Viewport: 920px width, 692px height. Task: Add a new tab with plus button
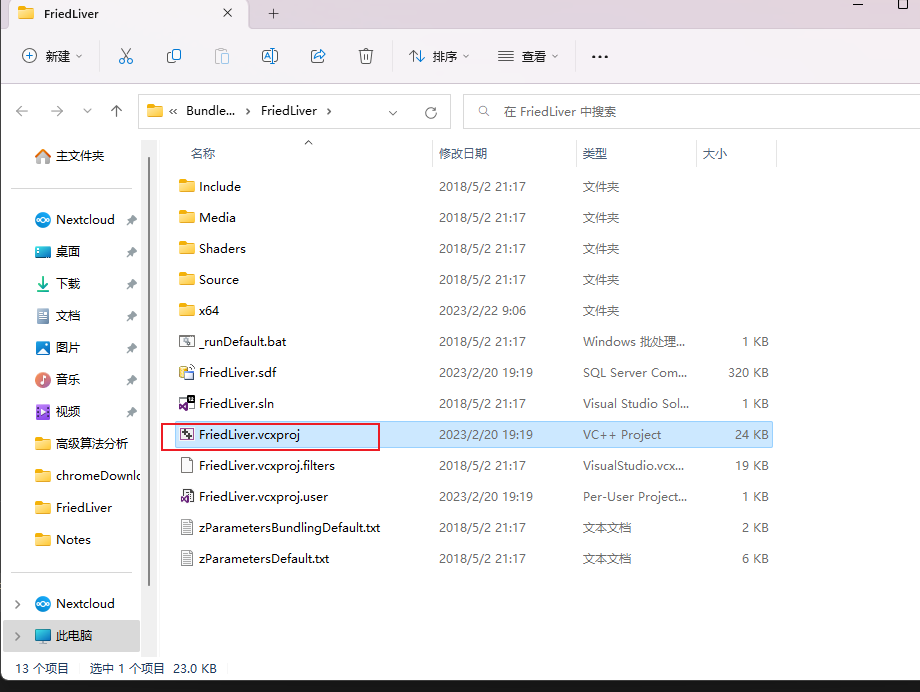273,13
